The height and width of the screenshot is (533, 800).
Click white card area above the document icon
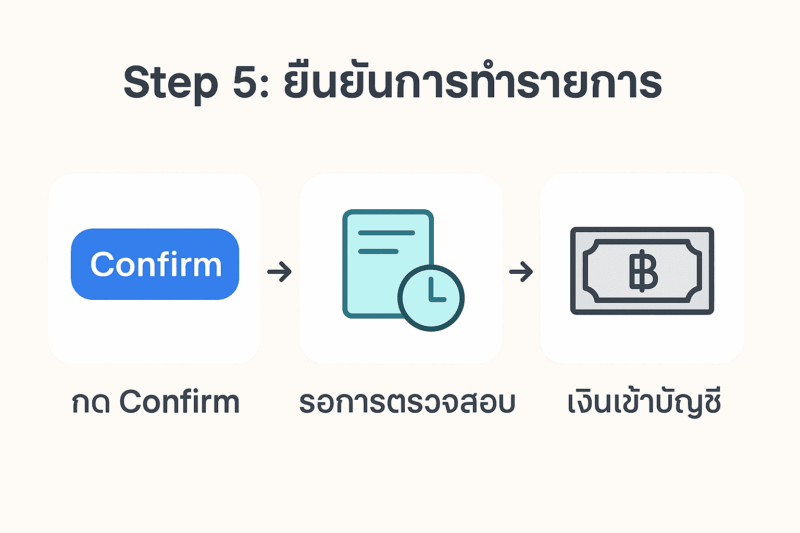400,190
